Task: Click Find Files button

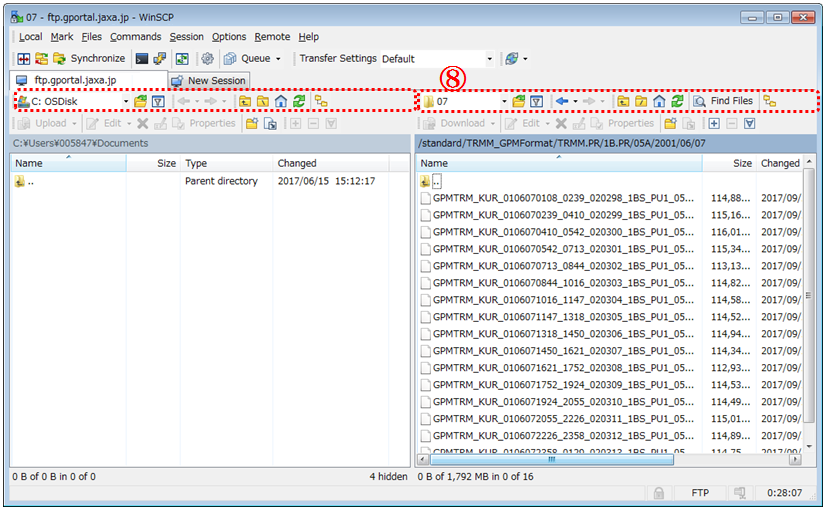Action: [724, 101]
